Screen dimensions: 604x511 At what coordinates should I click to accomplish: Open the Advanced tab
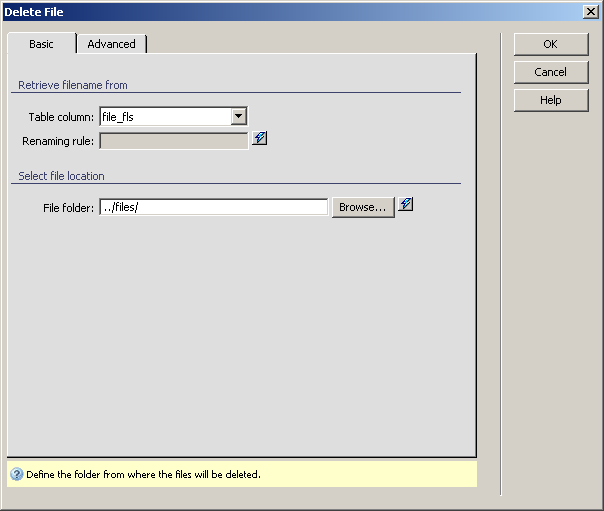(111, 44)
